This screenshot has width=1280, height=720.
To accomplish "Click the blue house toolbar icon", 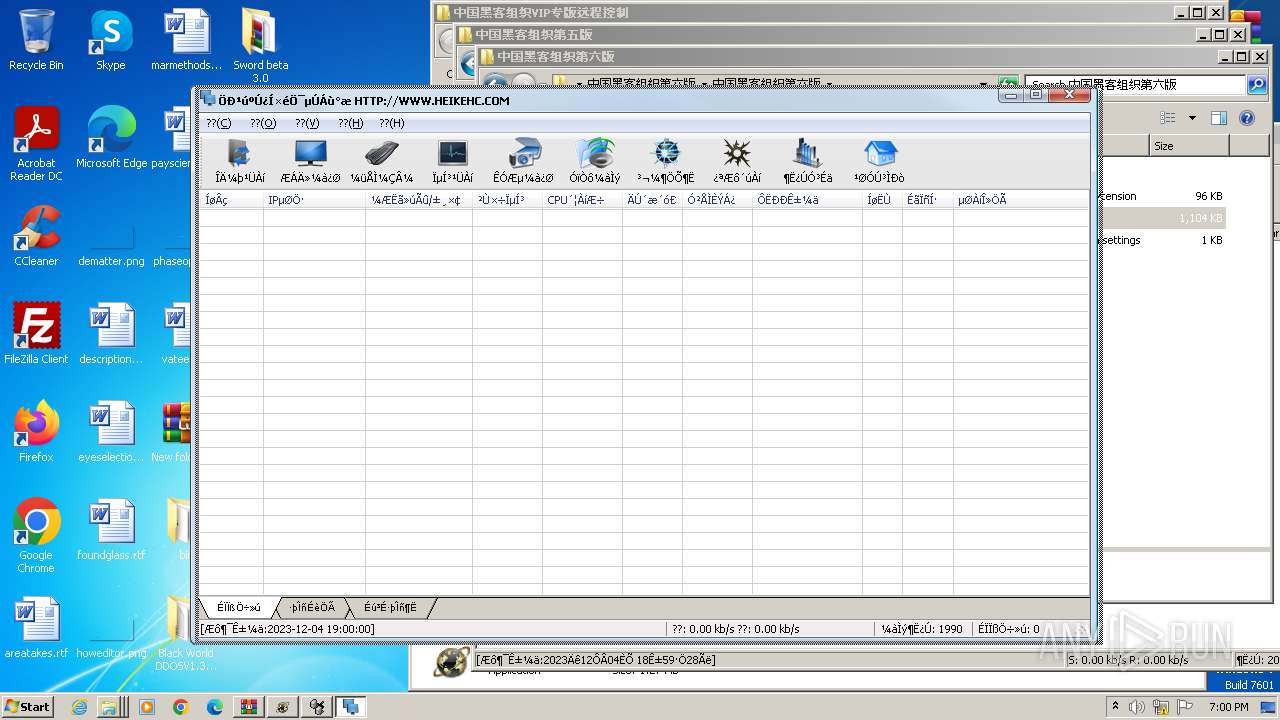I will tap(879, 162).
